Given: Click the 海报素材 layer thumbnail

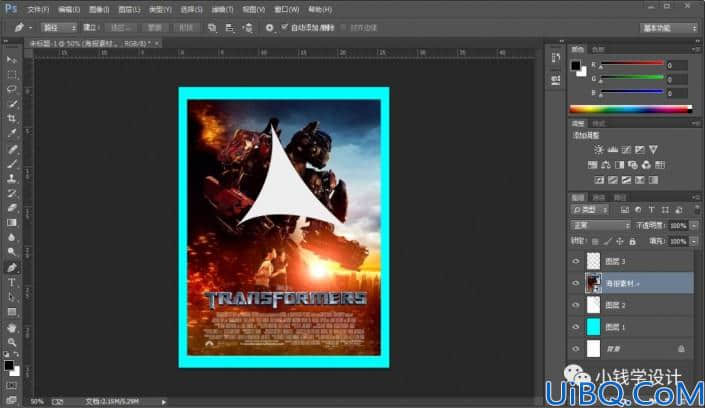Looking at the screenshot, I should (x=593, y=283).
